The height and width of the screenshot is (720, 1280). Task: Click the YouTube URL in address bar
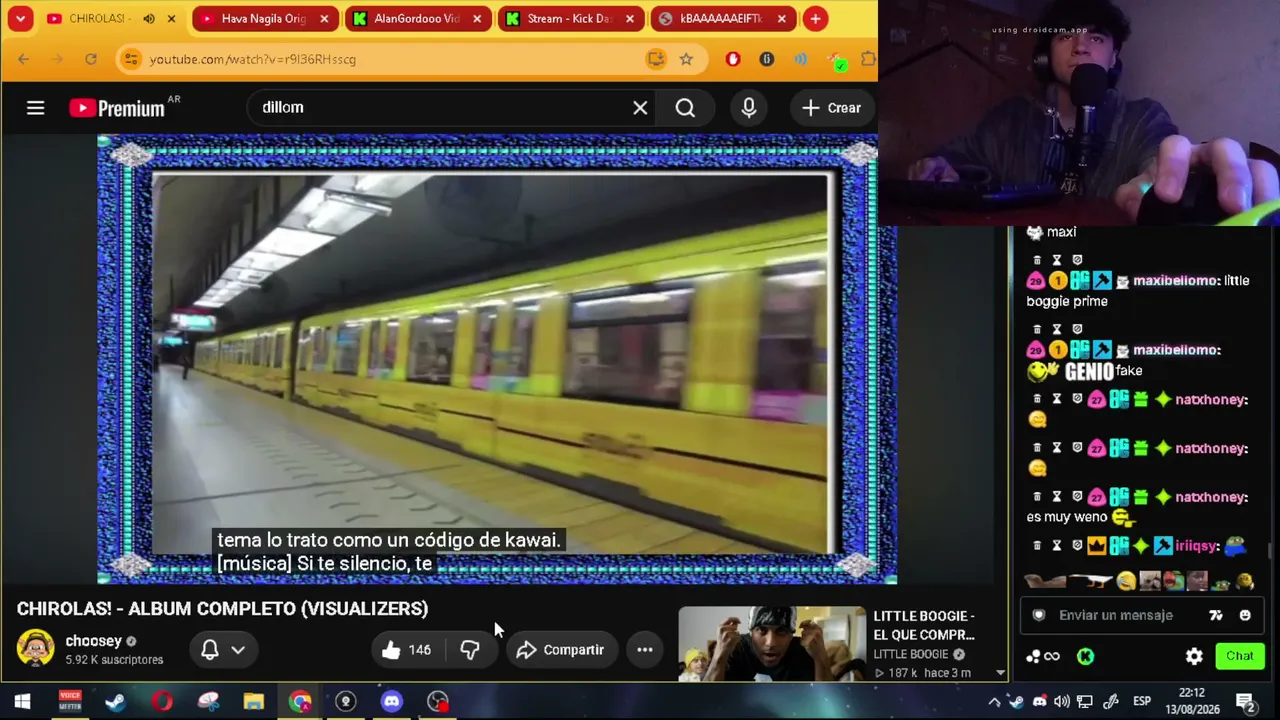[x=253, y=59]
